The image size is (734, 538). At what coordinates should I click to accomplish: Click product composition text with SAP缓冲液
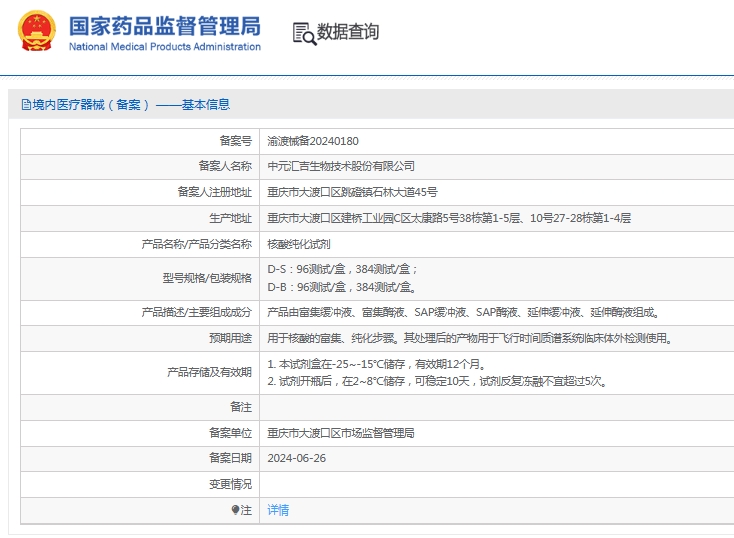click(463, 312)
